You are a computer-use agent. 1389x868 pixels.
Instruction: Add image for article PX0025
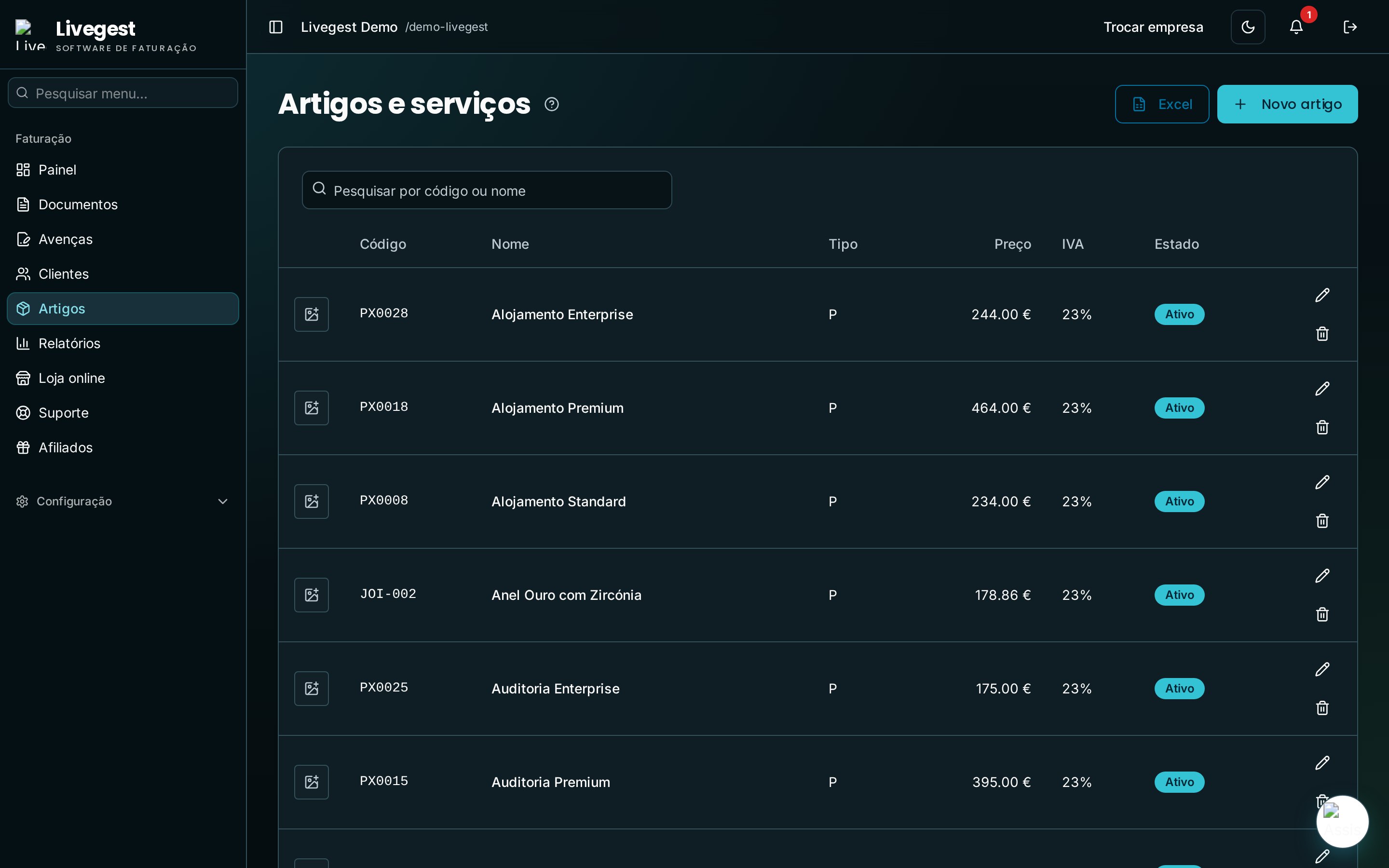(312, 688)
